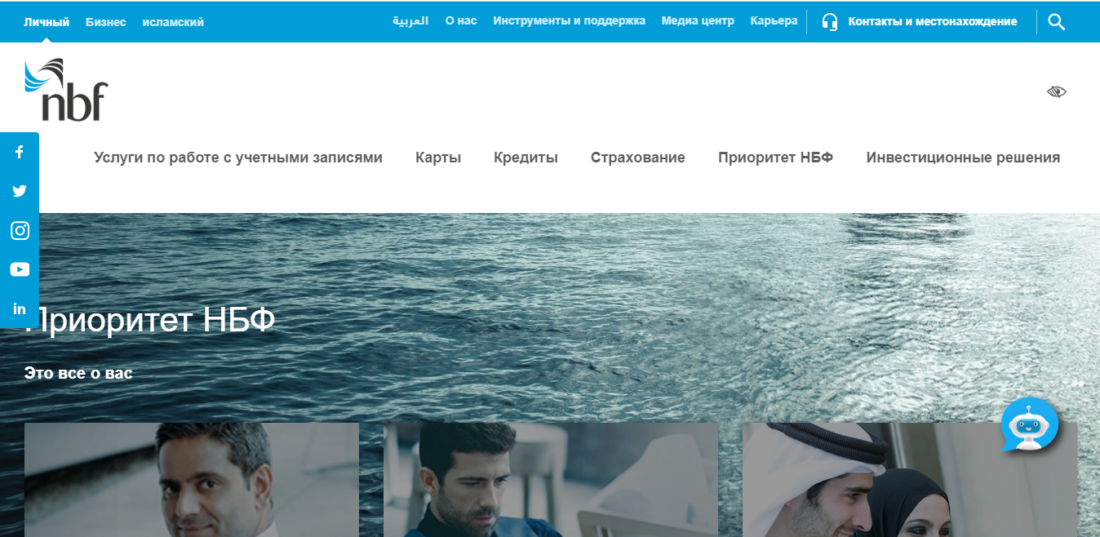Click the YouTube icon in the sidebar

(19, 270)
